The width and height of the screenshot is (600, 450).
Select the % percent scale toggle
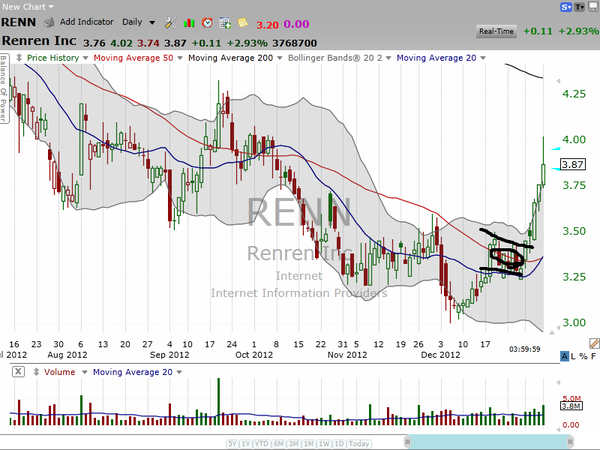click(583, 356)
